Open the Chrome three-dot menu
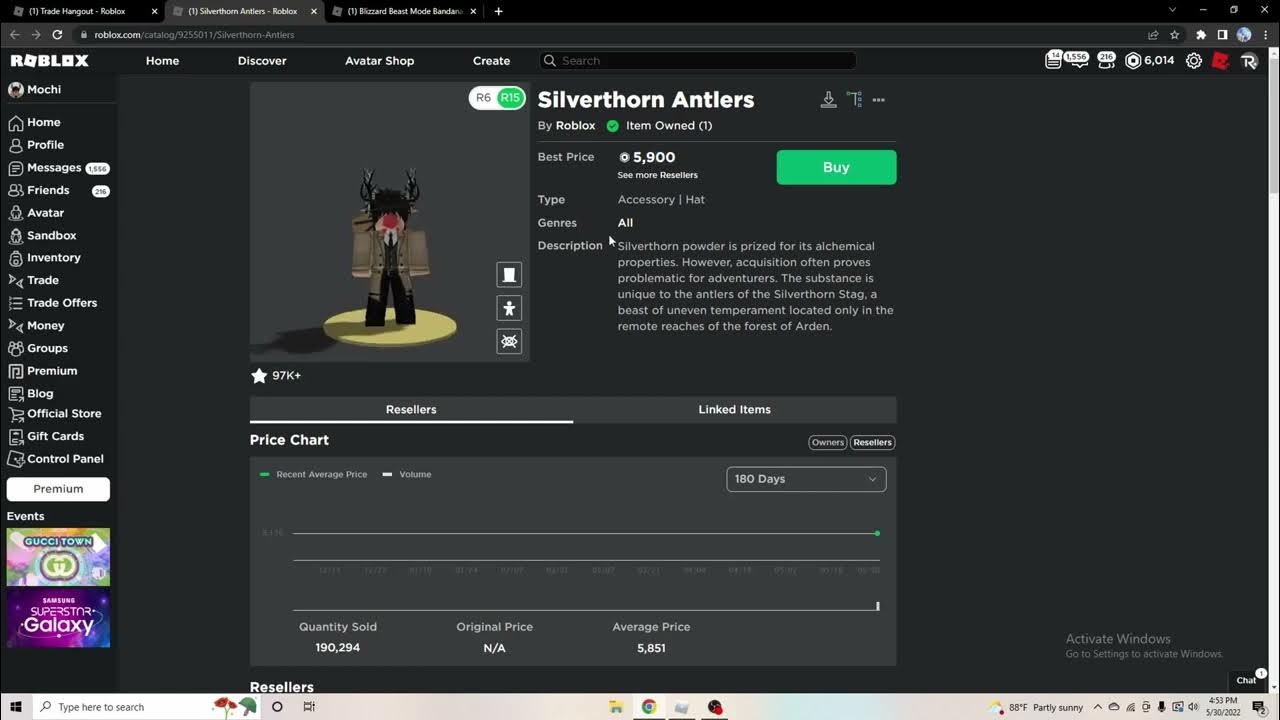This screenshot has width=1280, height=720. click(1266, 35)
